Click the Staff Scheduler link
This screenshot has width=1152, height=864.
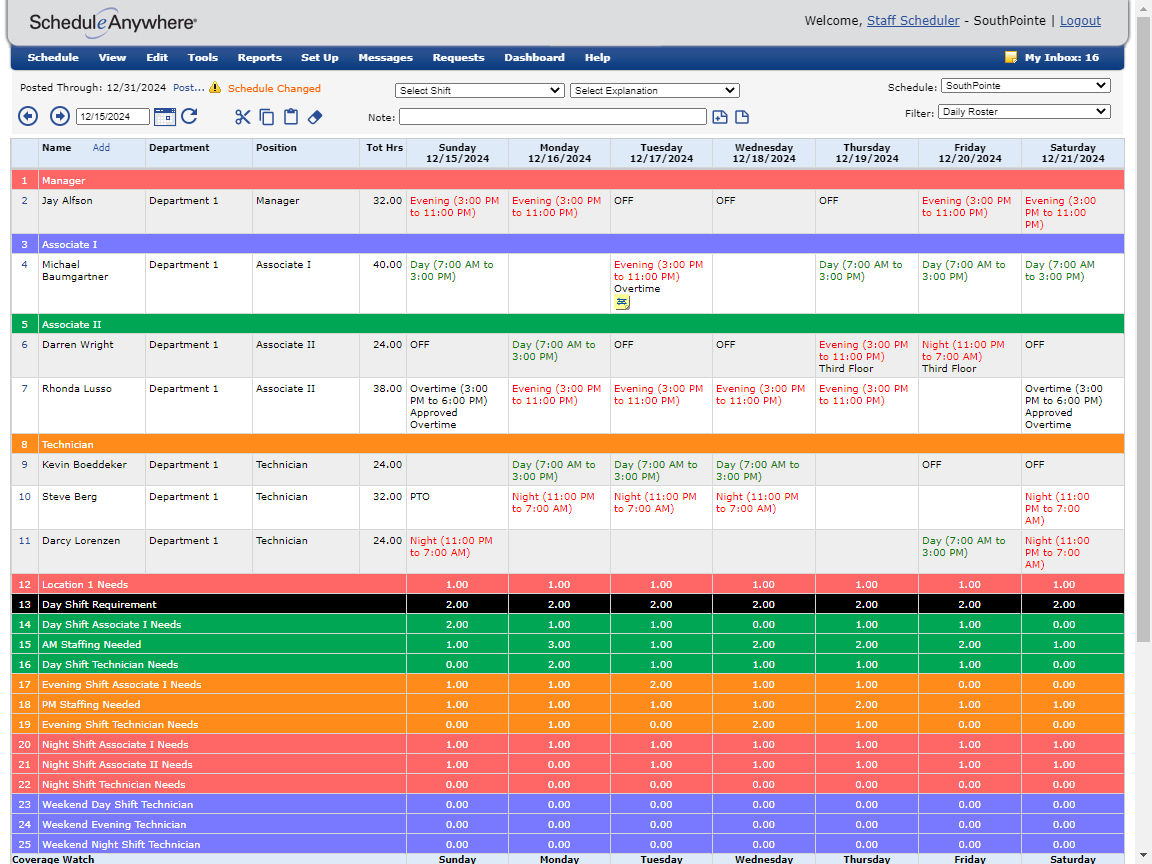coord(912,20)
